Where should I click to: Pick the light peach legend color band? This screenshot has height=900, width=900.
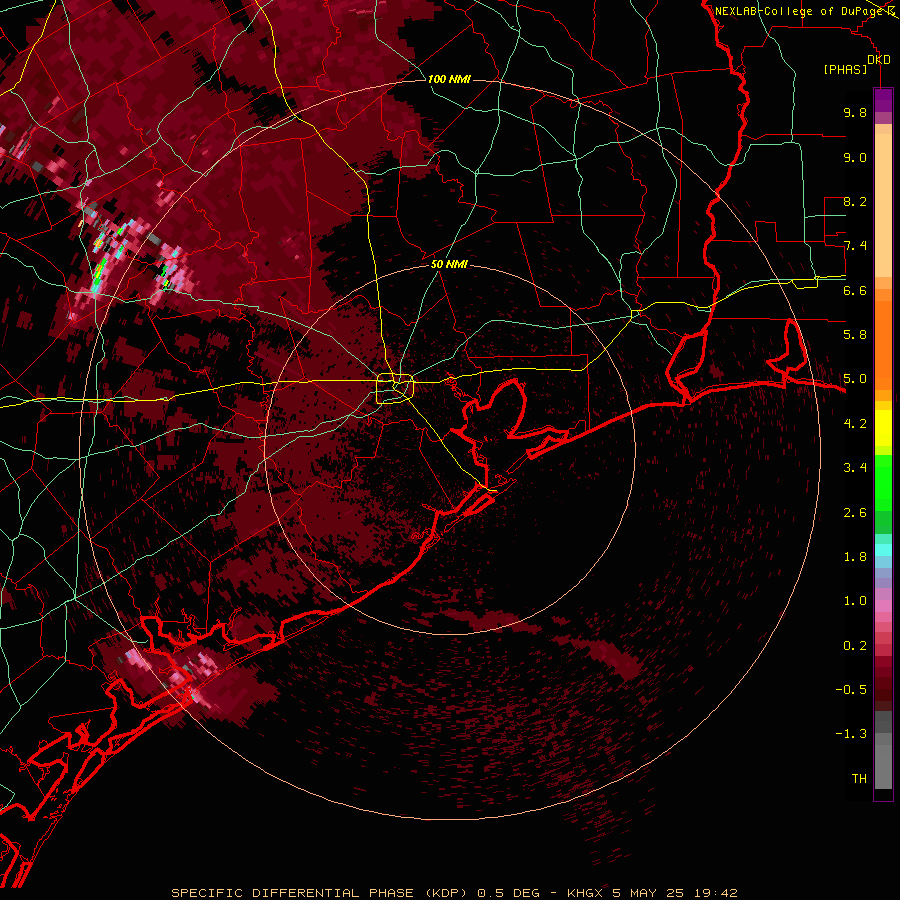883,205
